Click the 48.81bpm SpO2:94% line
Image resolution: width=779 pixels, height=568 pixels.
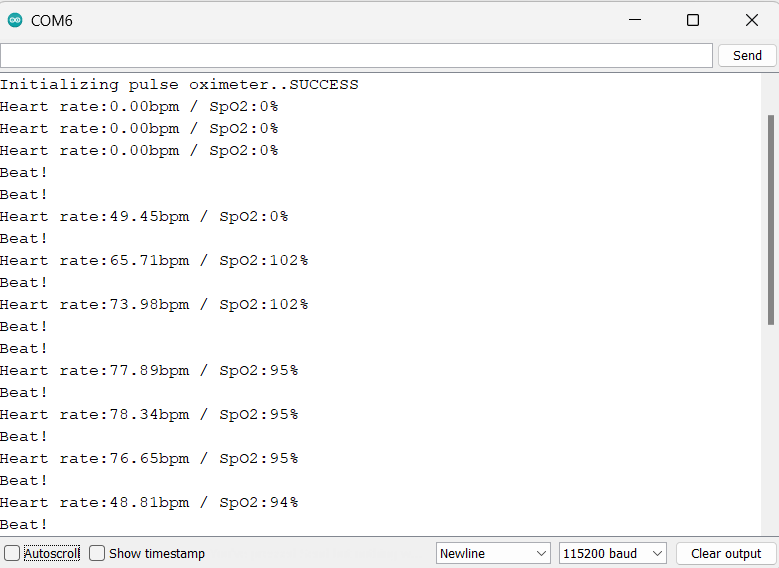149,503
